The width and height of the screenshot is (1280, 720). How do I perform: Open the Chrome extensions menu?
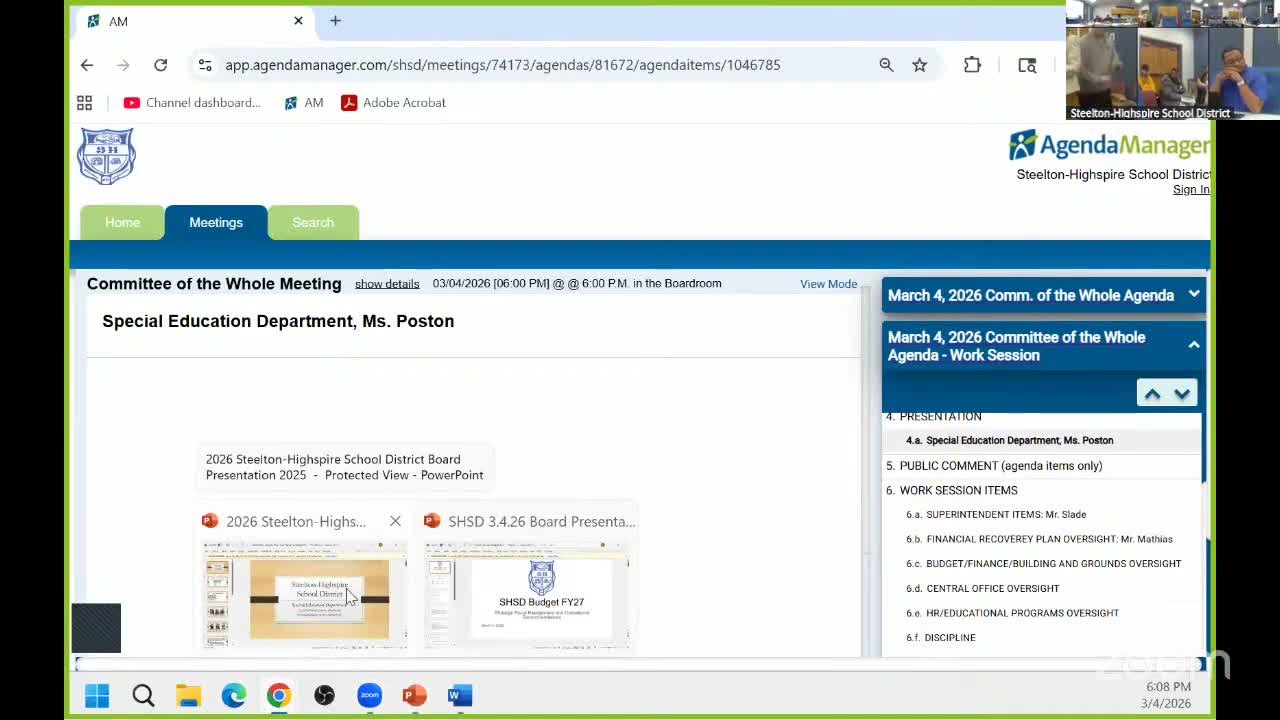[972, 65]
